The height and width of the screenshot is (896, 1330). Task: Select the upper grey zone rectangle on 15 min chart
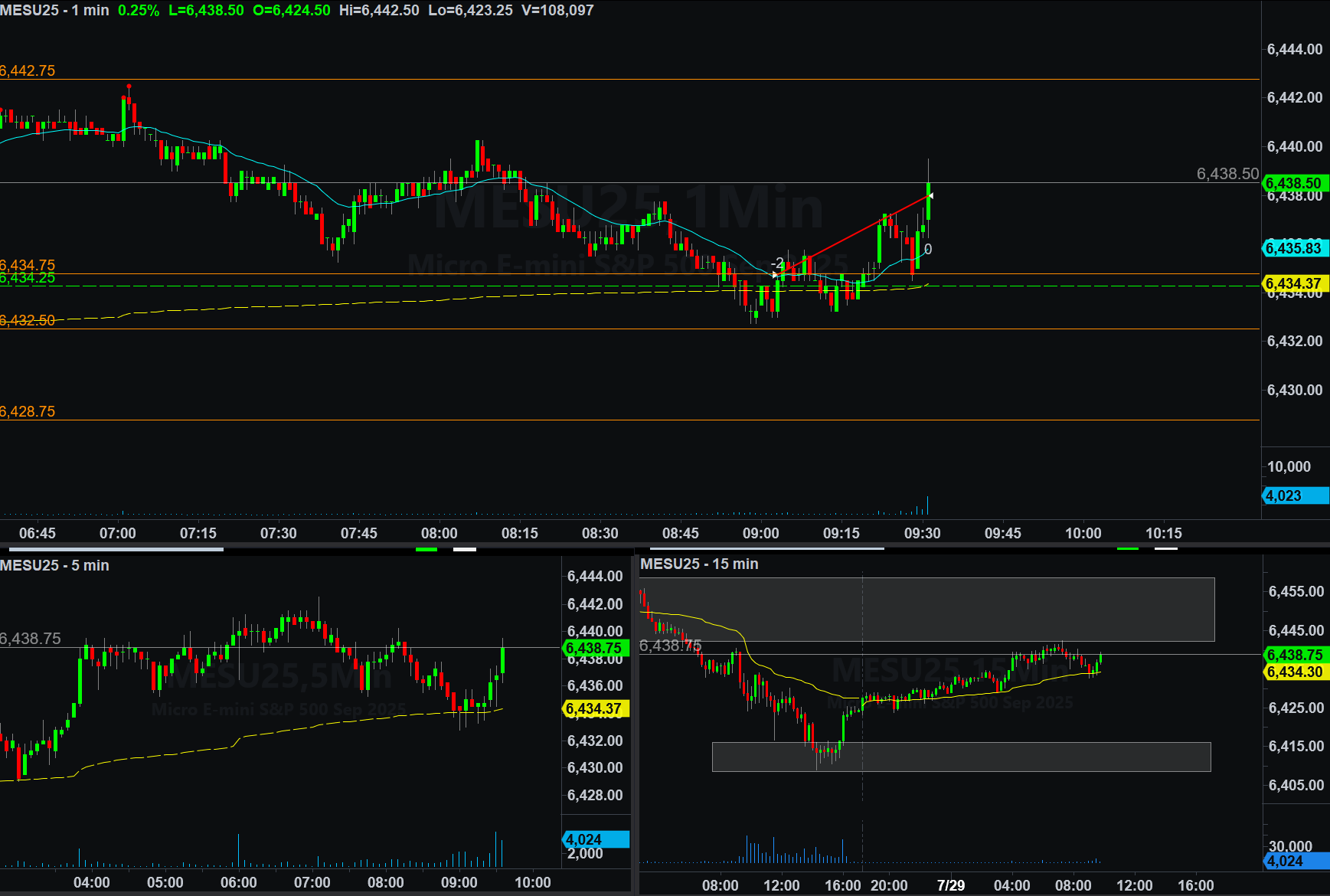tap(927, 610)
